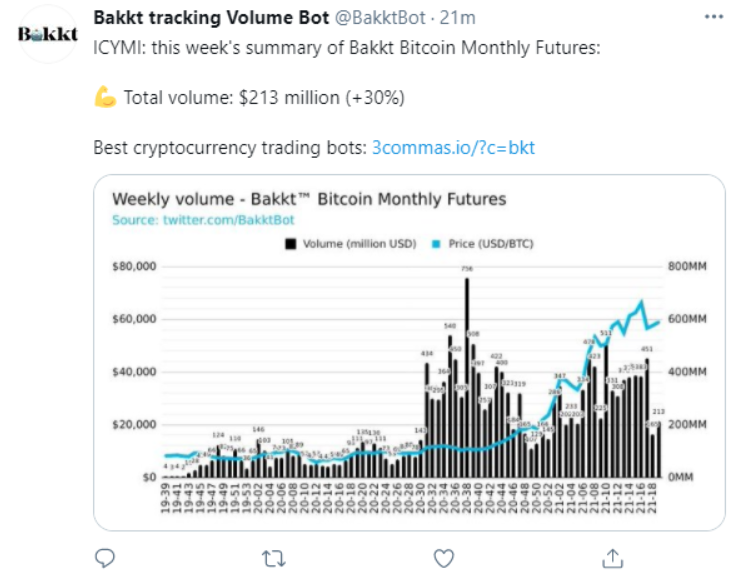Open the Bakkt profile avatar
733x578 pixels.
tap(48, 33)
